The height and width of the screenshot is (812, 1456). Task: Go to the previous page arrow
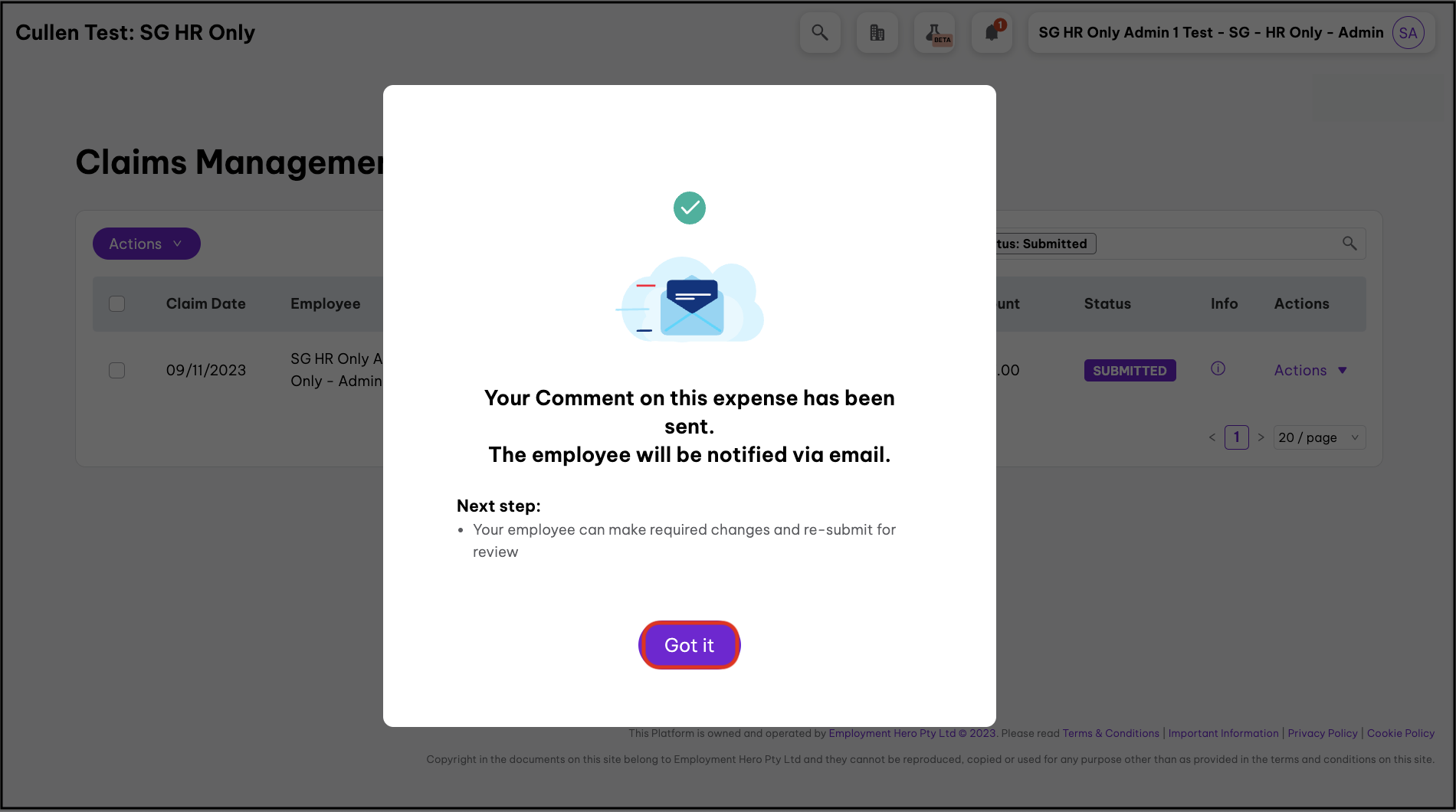coord(1212,437)
